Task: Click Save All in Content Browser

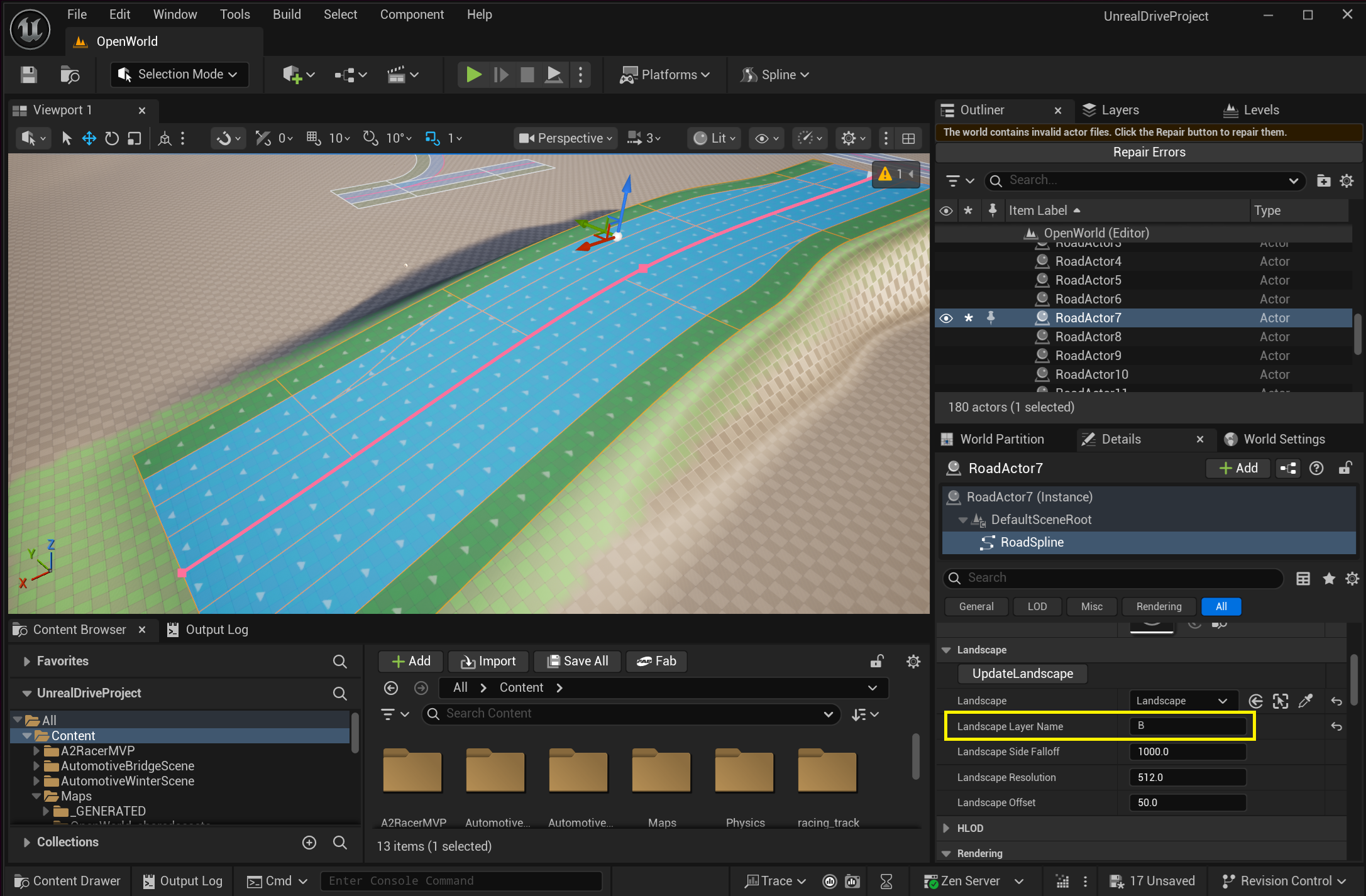Action: tap(578, 661)
